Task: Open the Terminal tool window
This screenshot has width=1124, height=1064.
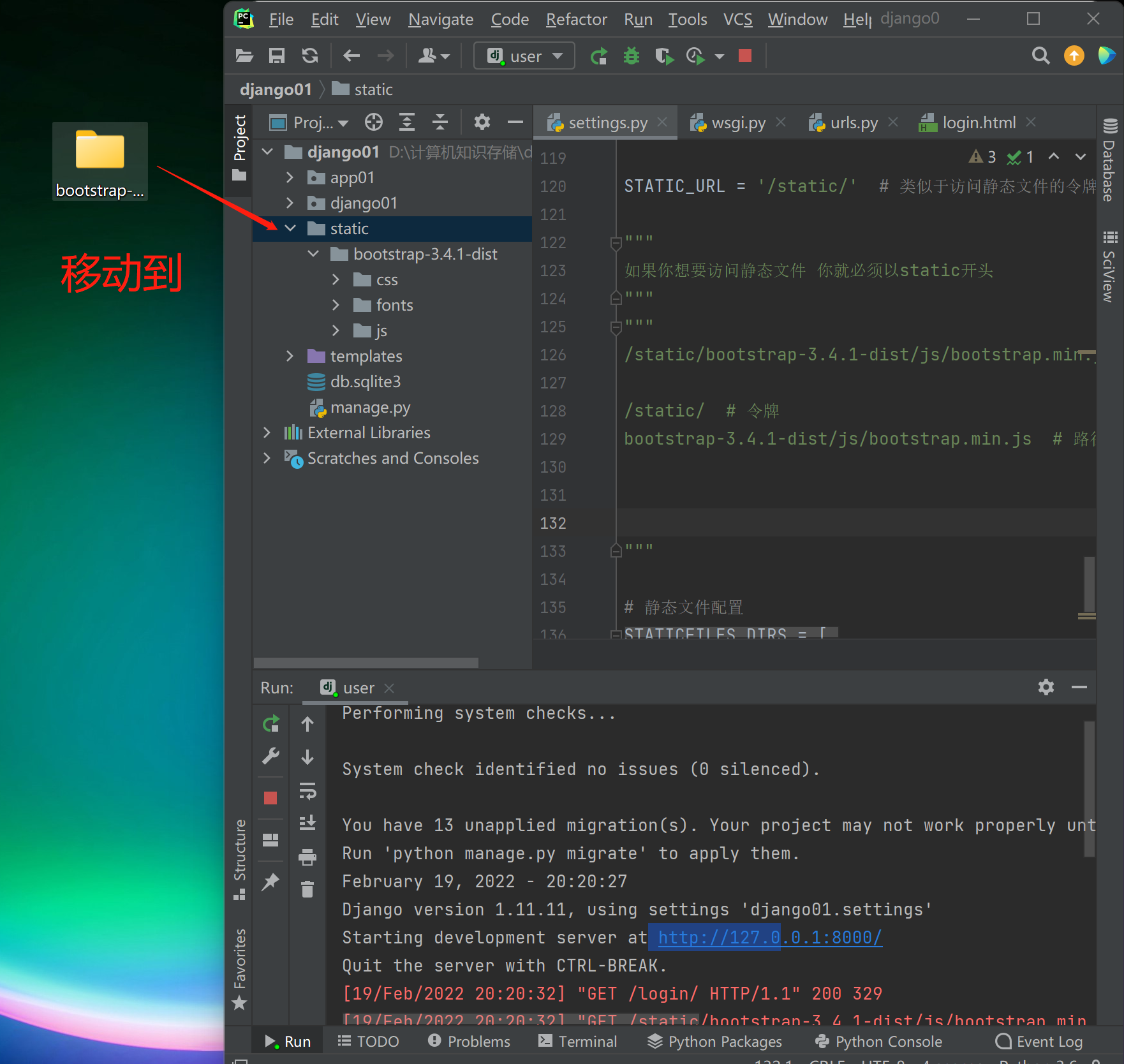Action: [x=578, y=1041]
